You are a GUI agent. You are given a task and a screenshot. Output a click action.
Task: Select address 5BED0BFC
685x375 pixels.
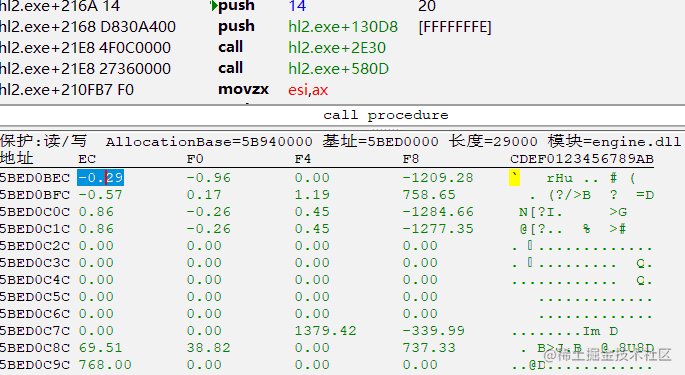(x=35, y=195)
